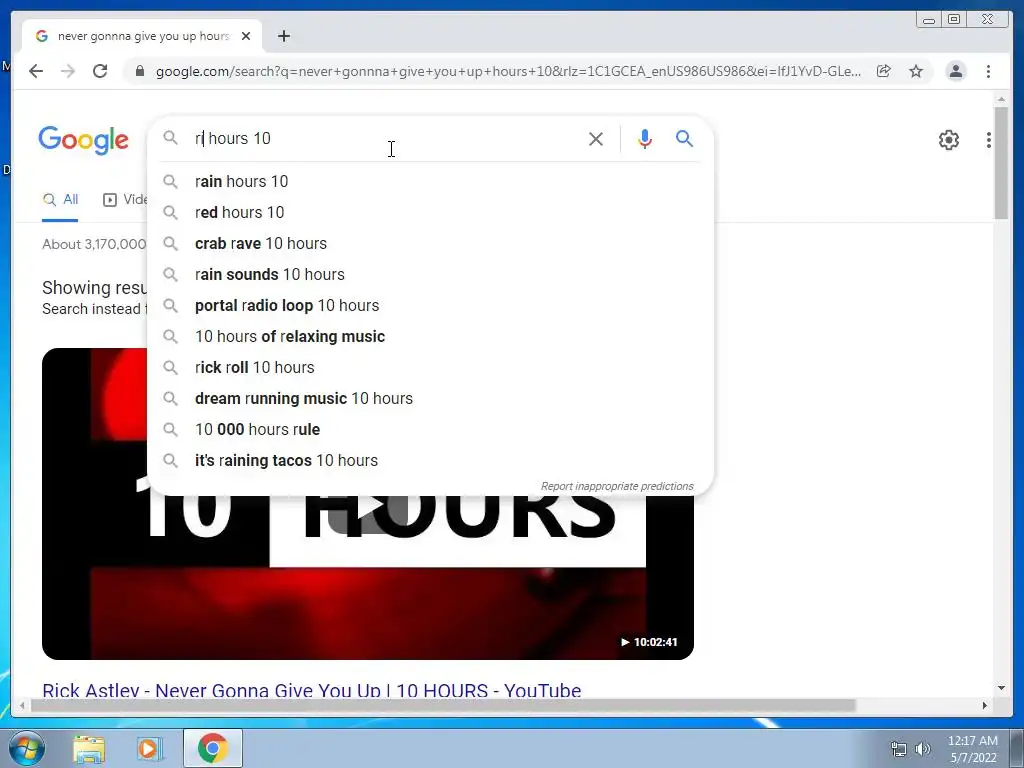Click the horizontal scrollbar left arrow
1024x768 pixels.
point(23,705)
